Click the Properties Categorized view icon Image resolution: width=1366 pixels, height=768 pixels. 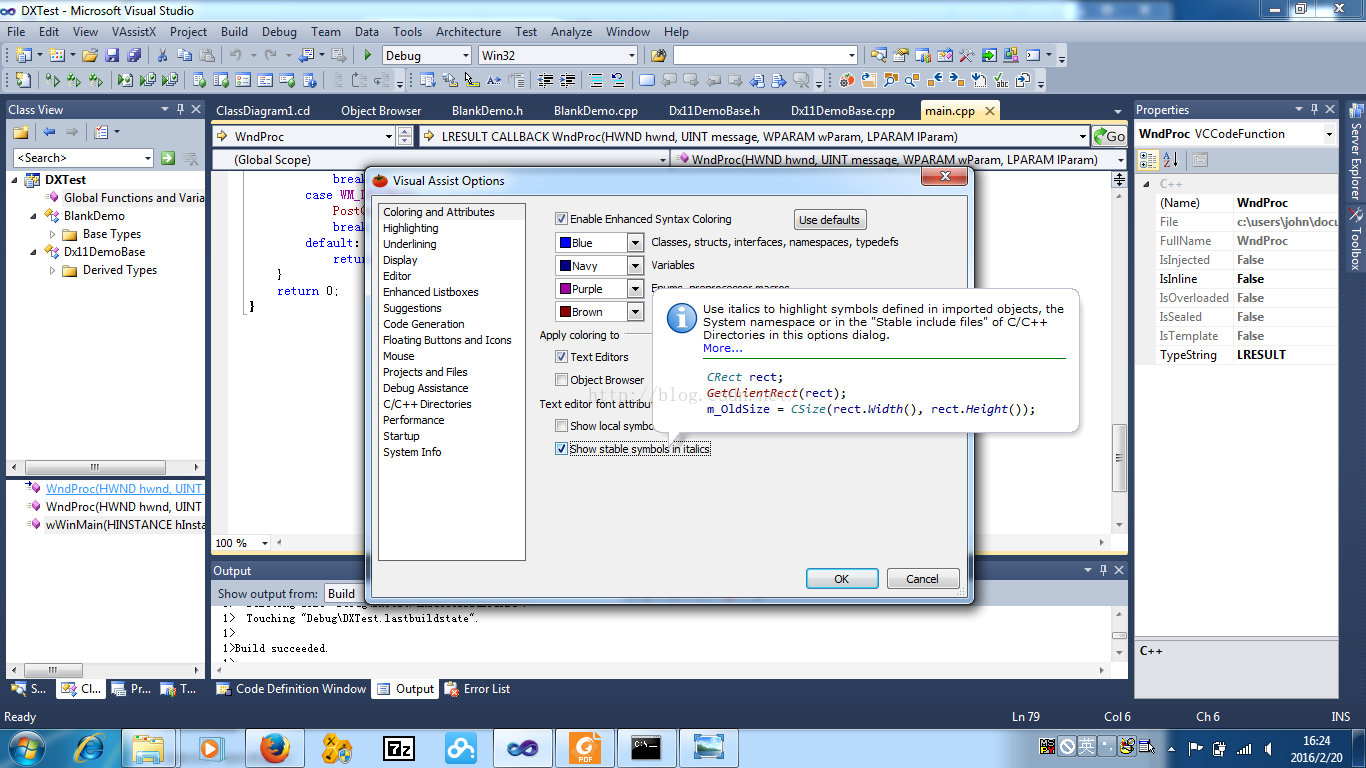pyautogui.click(x=1149, y=160)
